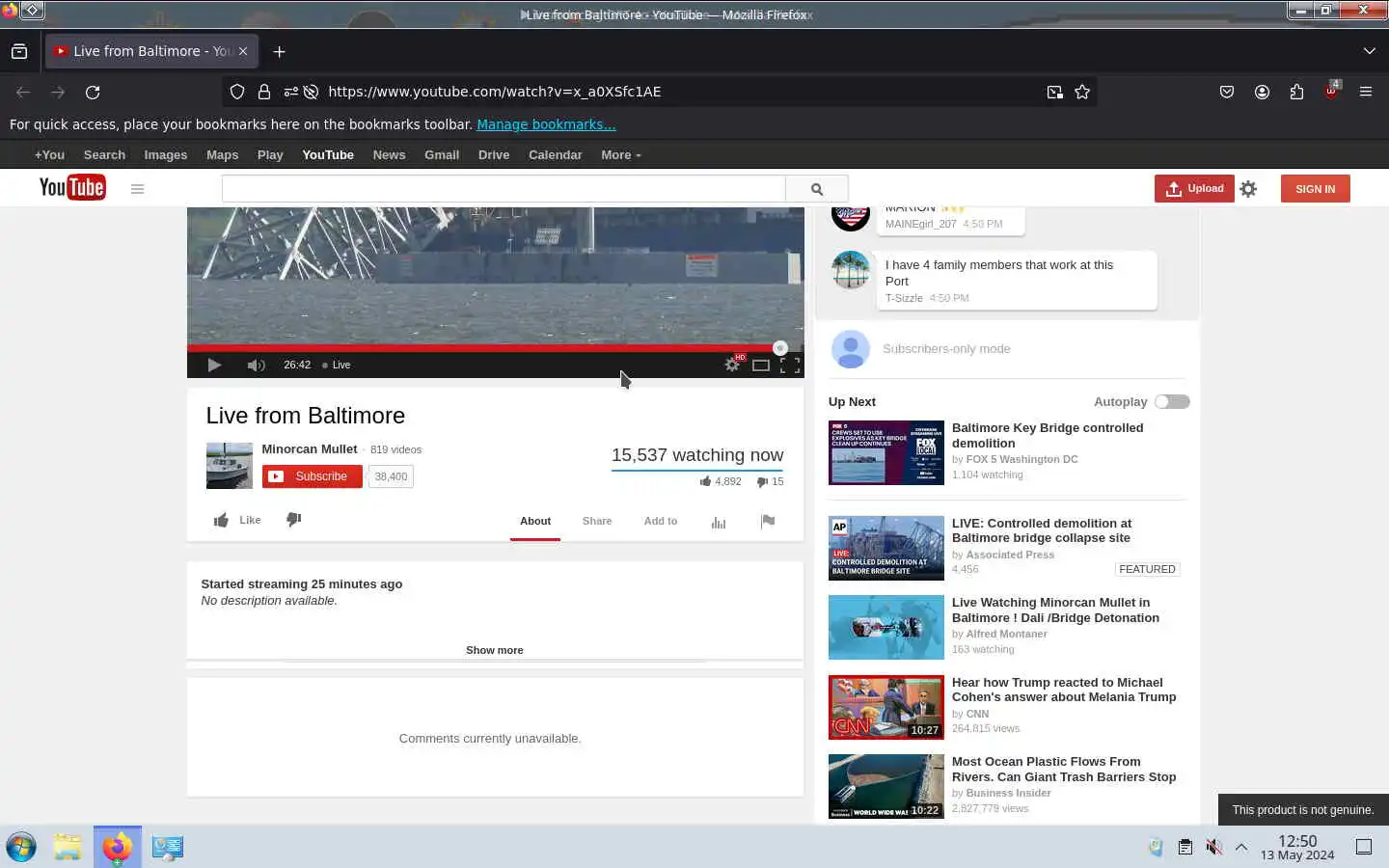The image size is (1389, 868).
Task: Click the YouTube logo
Action: [x=72, y=187]
